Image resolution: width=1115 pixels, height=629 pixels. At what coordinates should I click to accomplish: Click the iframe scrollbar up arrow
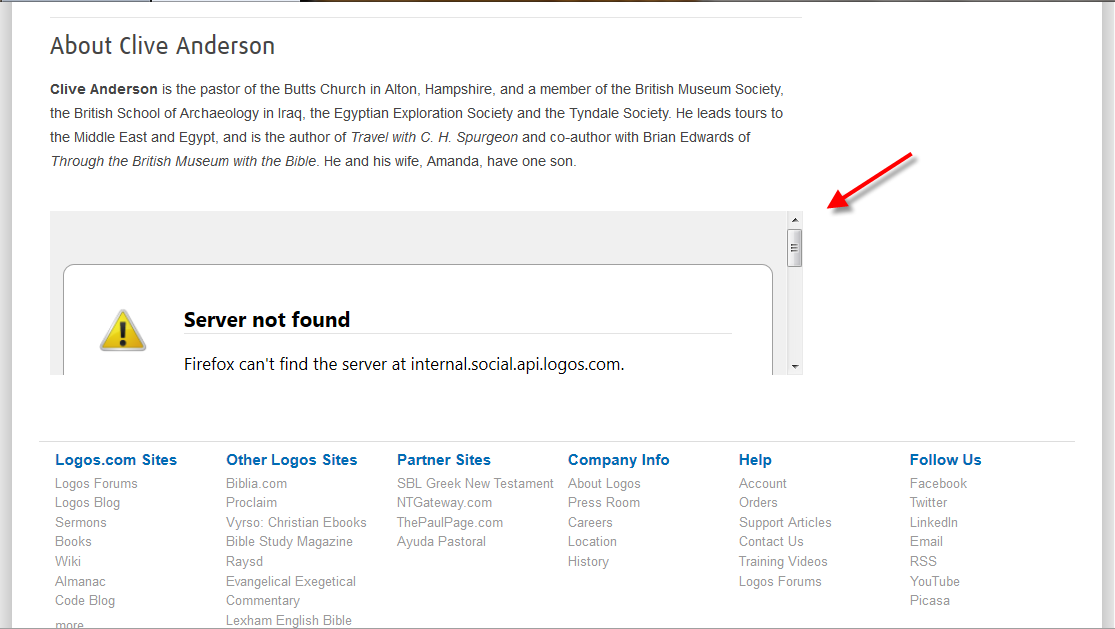click(795, 220)
